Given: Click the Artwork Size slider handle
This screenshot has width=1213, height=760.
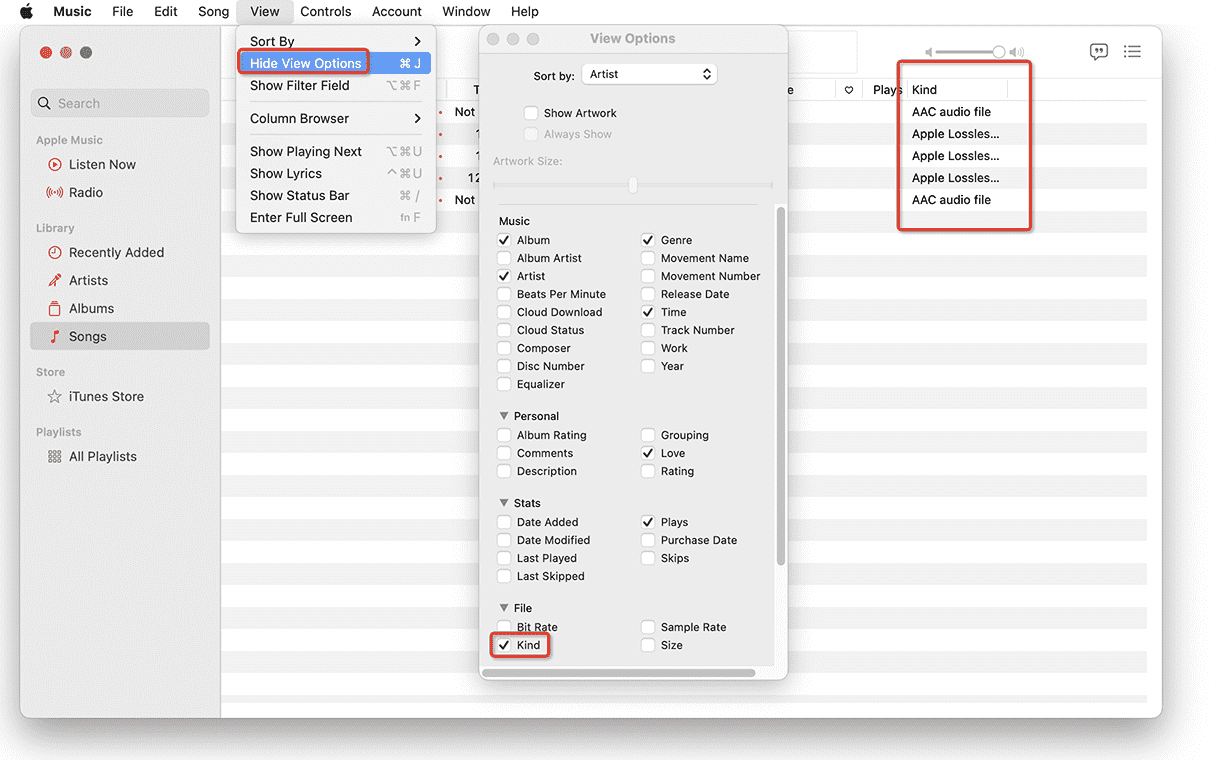Looking at the screenshot, I should point(633,185).
